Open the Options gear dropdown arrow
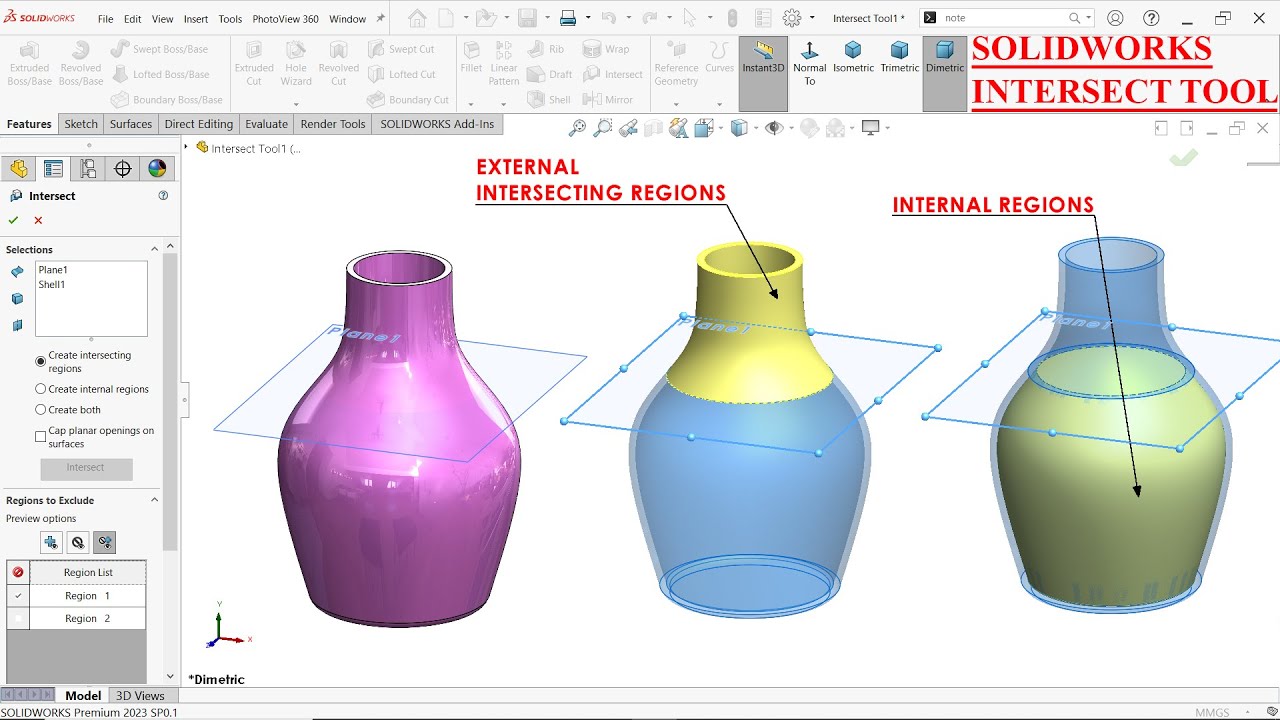1280x720 pixels. (812, 18)
